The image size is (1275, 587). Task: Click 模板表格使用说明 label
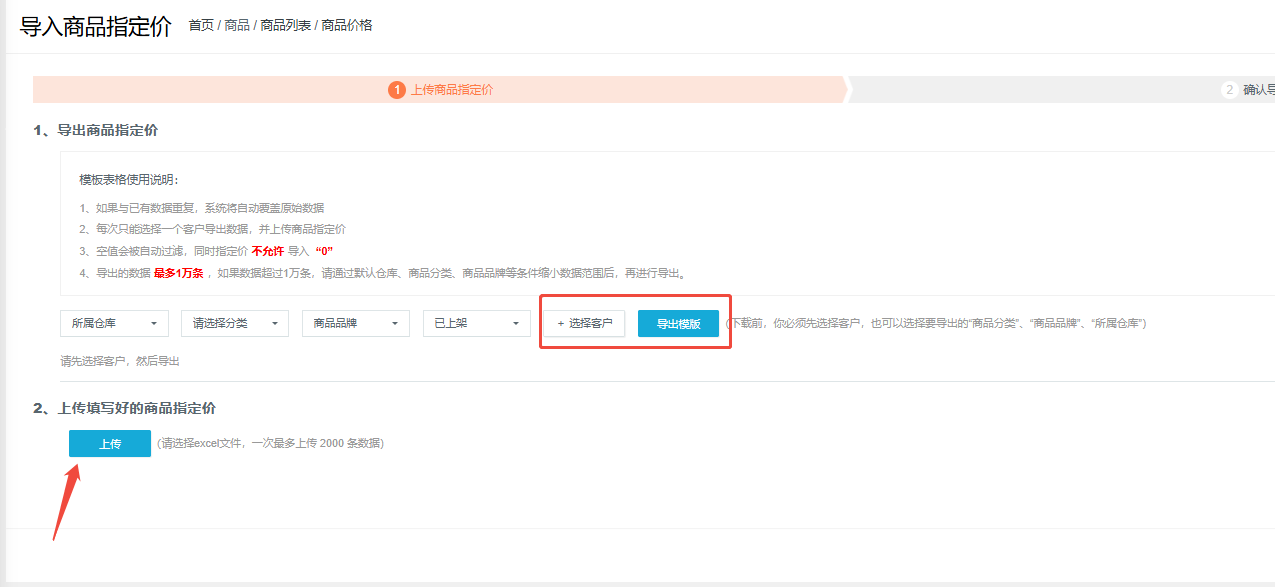129,180
